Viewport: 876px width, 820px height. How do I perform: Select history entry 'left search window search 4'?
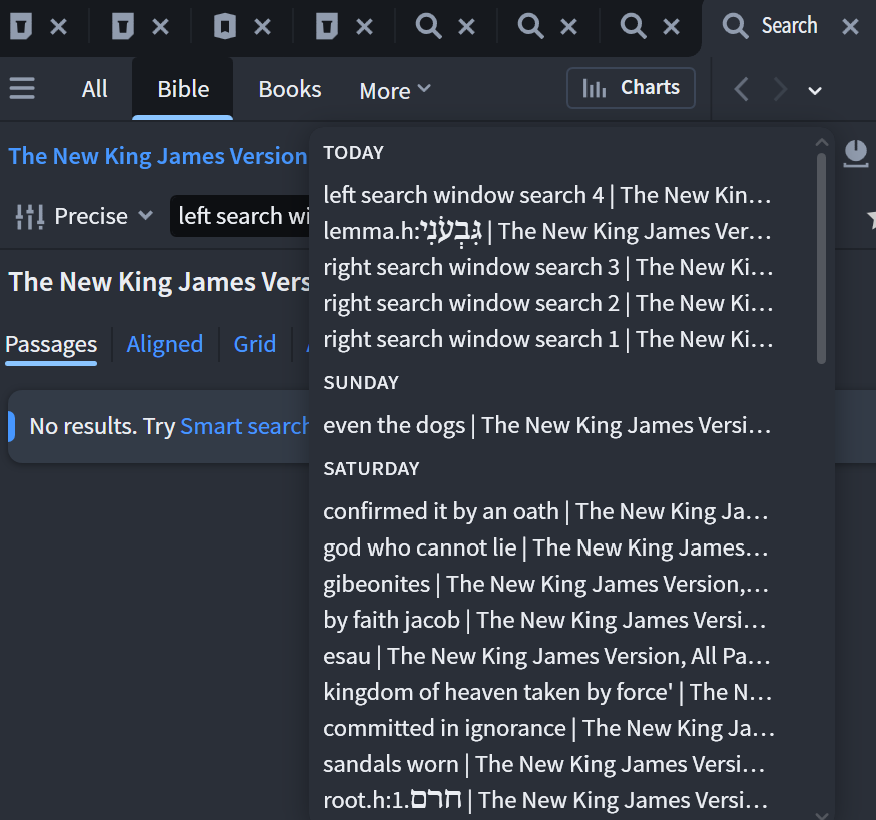[548, 196]
